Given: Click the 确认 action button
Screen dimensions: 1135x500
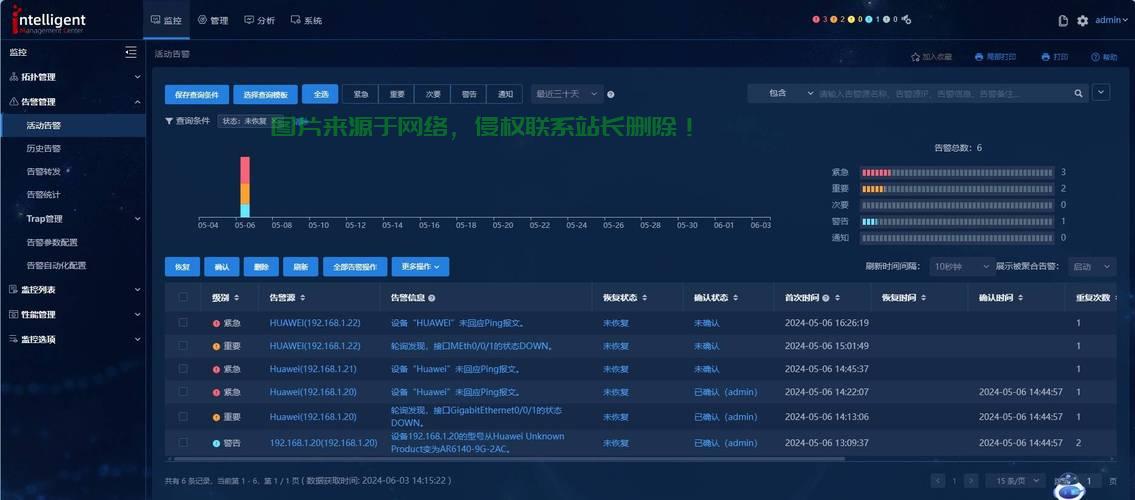Looking at the screenshot, I should click(x=221, y=267).
